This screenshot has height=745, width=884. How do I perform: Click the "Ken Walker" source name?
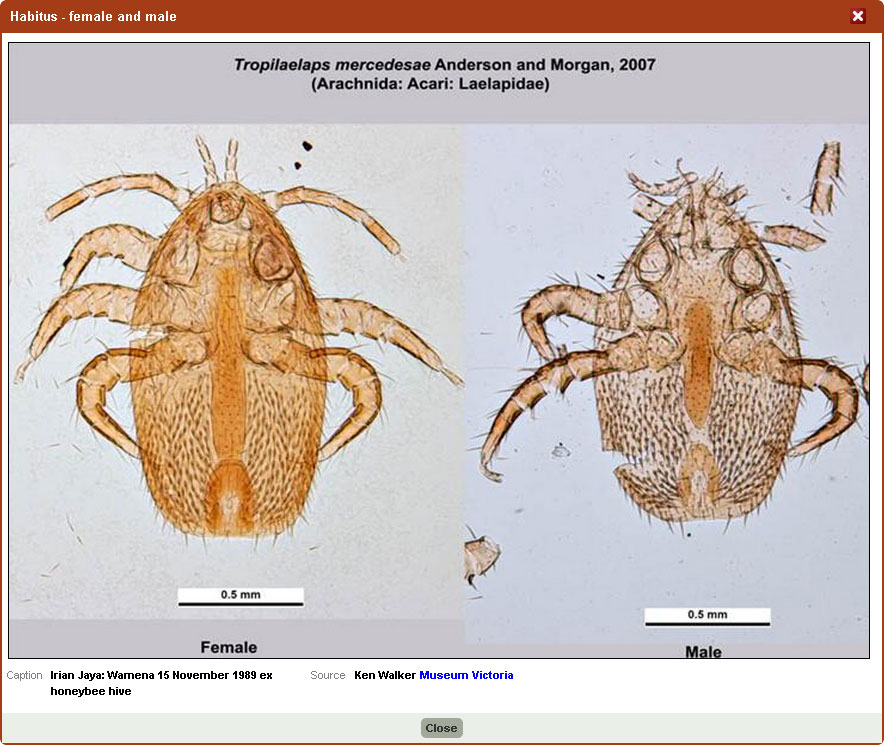pyautogui.click(x=384, y=676)
